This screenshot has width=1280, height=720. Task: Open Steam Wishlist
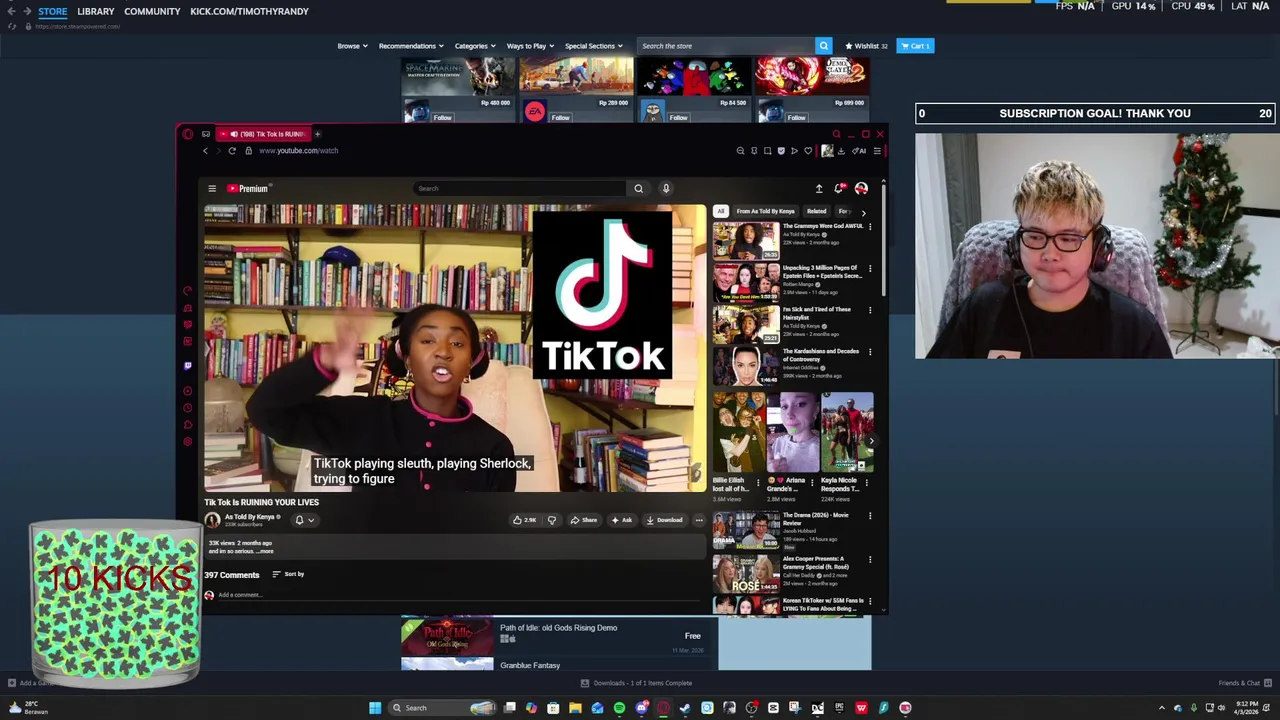pos(866,46)
